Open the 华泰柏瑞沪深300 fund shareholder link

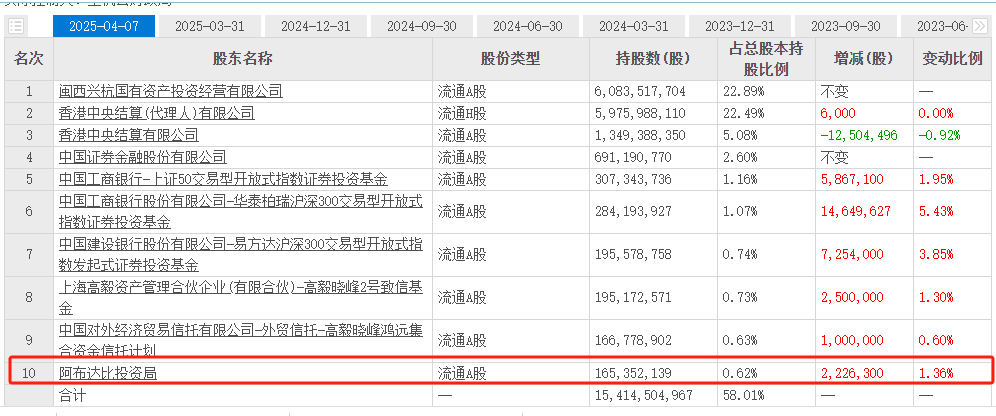tap(240, 211)
